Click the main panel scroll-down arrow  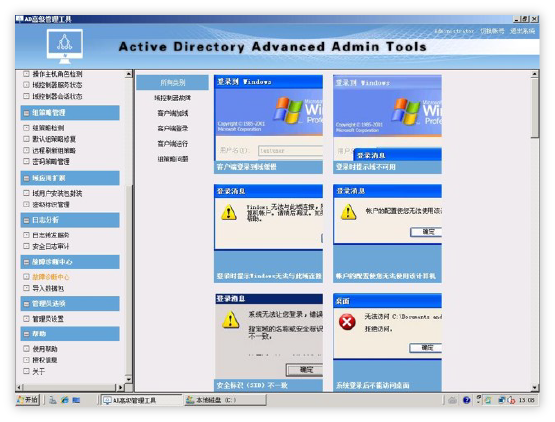coord(534,387)
